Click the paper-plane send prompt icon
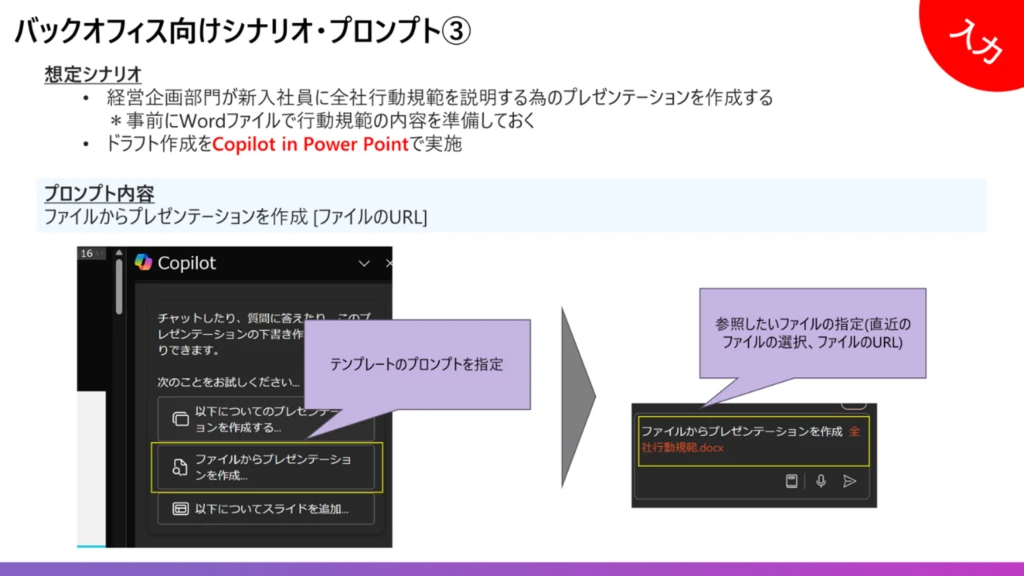 [x=849, y=481]
